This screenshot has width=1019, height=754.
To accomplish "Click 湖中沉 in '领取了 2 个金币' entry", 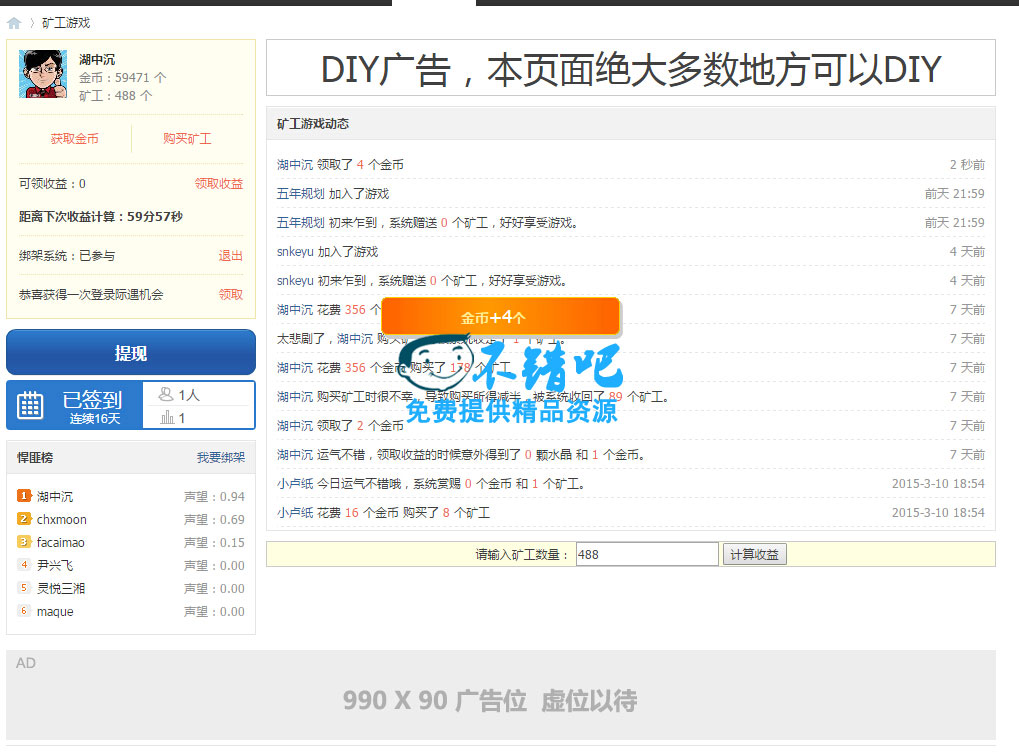I will pyautogui.click(x=295, y=426).
